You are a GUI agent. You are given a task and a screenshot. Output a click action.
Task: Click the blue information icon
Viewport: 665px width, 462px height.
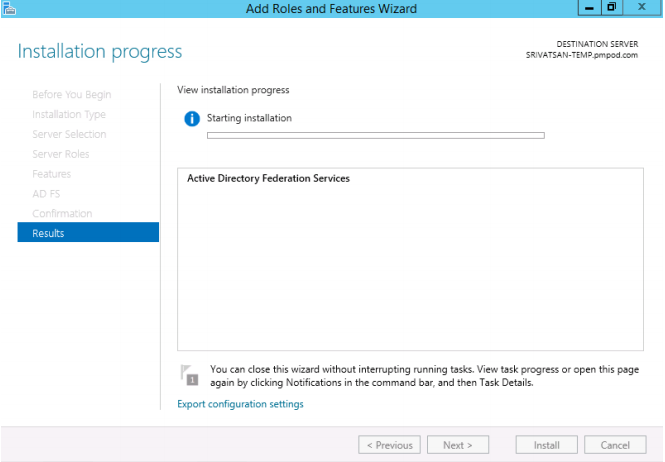point(192,119)
